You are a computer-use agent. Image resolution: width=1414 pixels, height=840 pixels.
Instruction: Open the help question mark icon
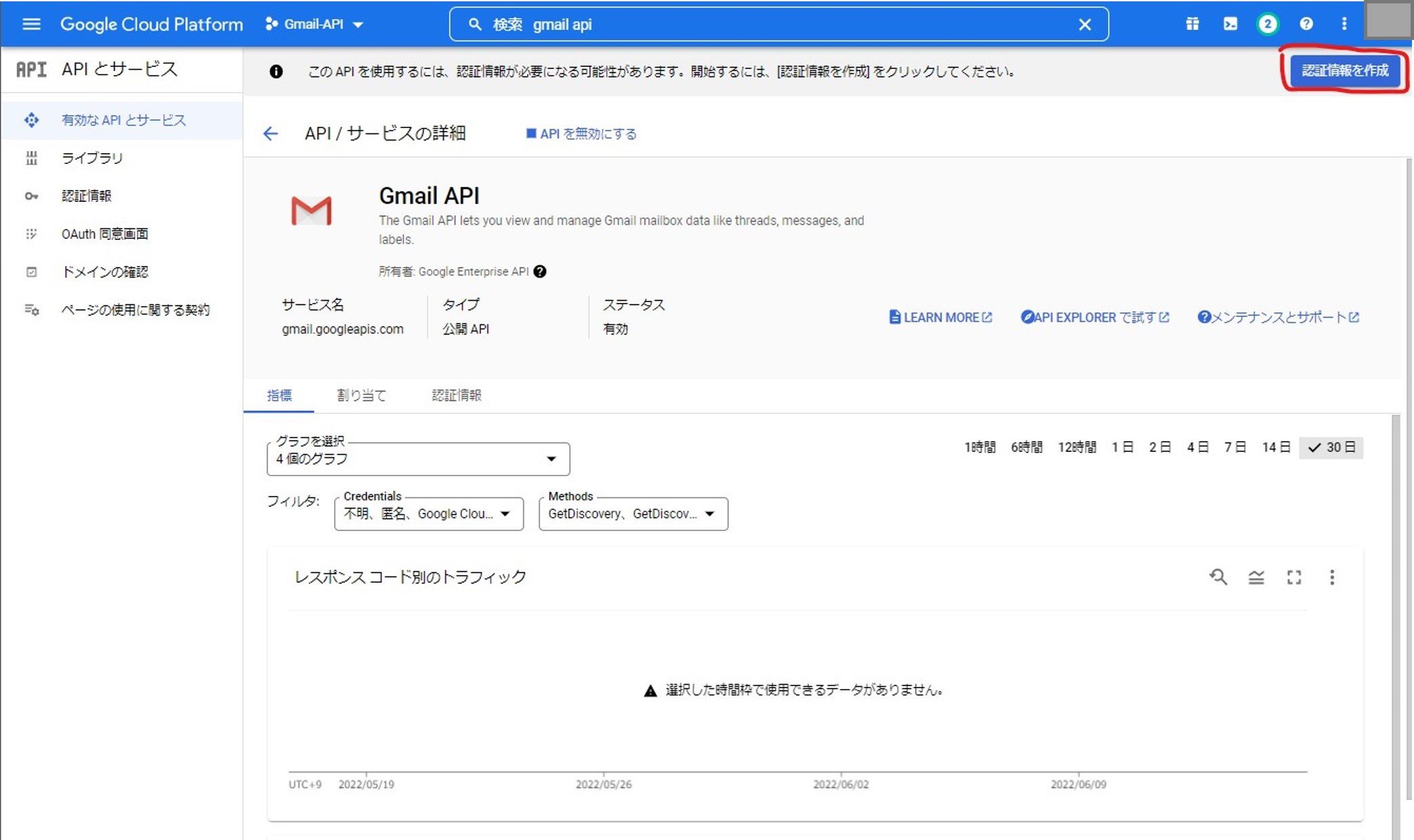(x=1306, y=24)
